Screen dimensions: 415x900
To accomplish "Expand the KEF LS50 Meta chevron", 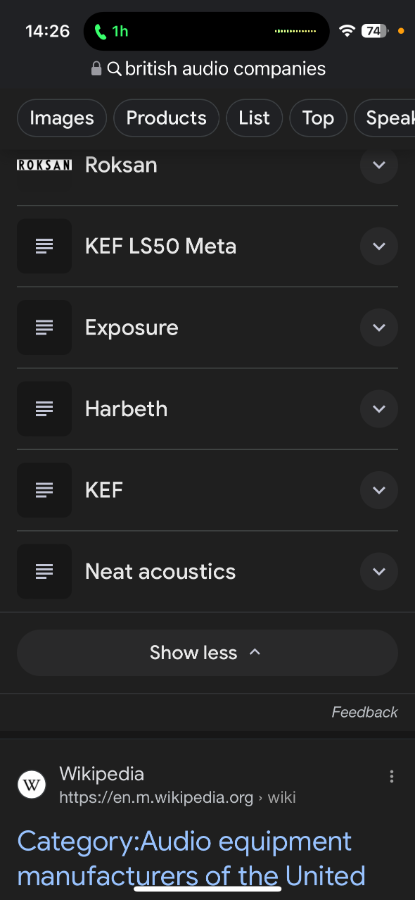I will coord(379,246).
